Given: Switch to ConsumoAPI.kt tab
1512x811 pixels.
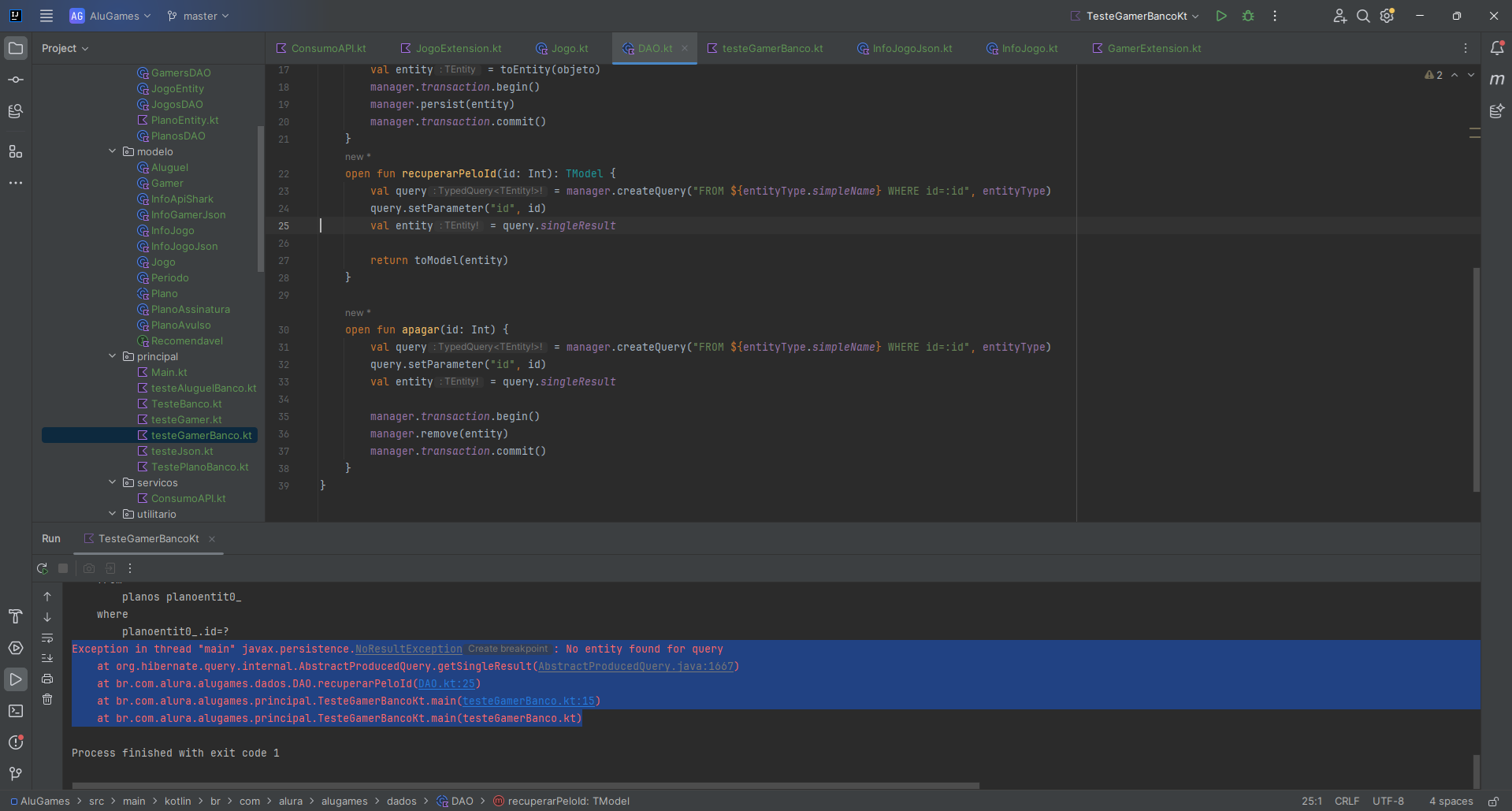Looking at the screenshot, I should (x=321, y=48).
